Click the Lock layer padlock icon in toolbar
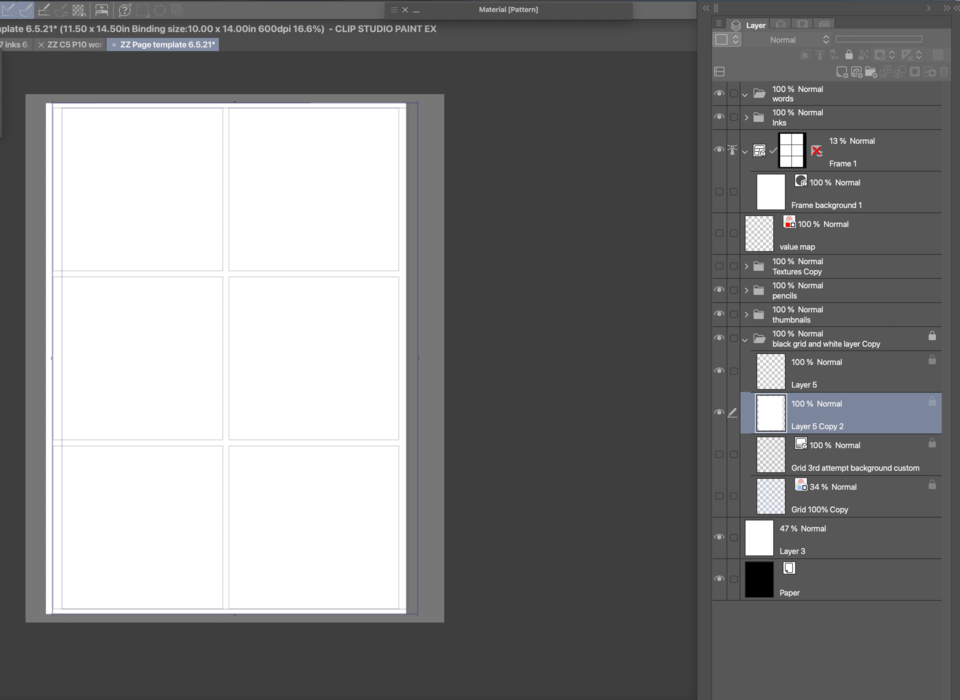This screenshot has width=960, height=700. [849, 55]
